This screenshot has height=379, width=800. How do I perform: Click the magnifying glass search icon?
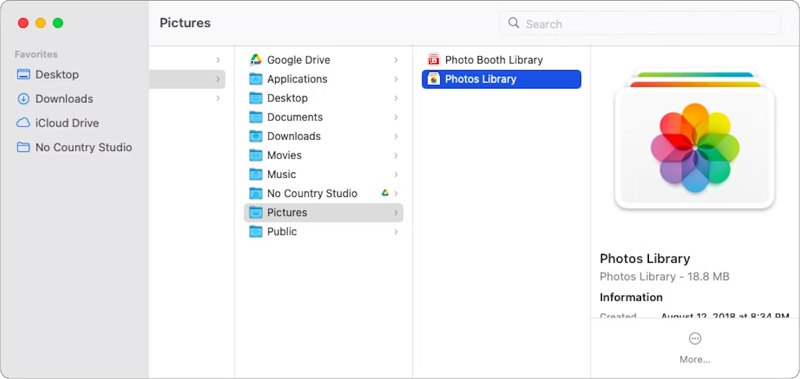click(514, 23)
